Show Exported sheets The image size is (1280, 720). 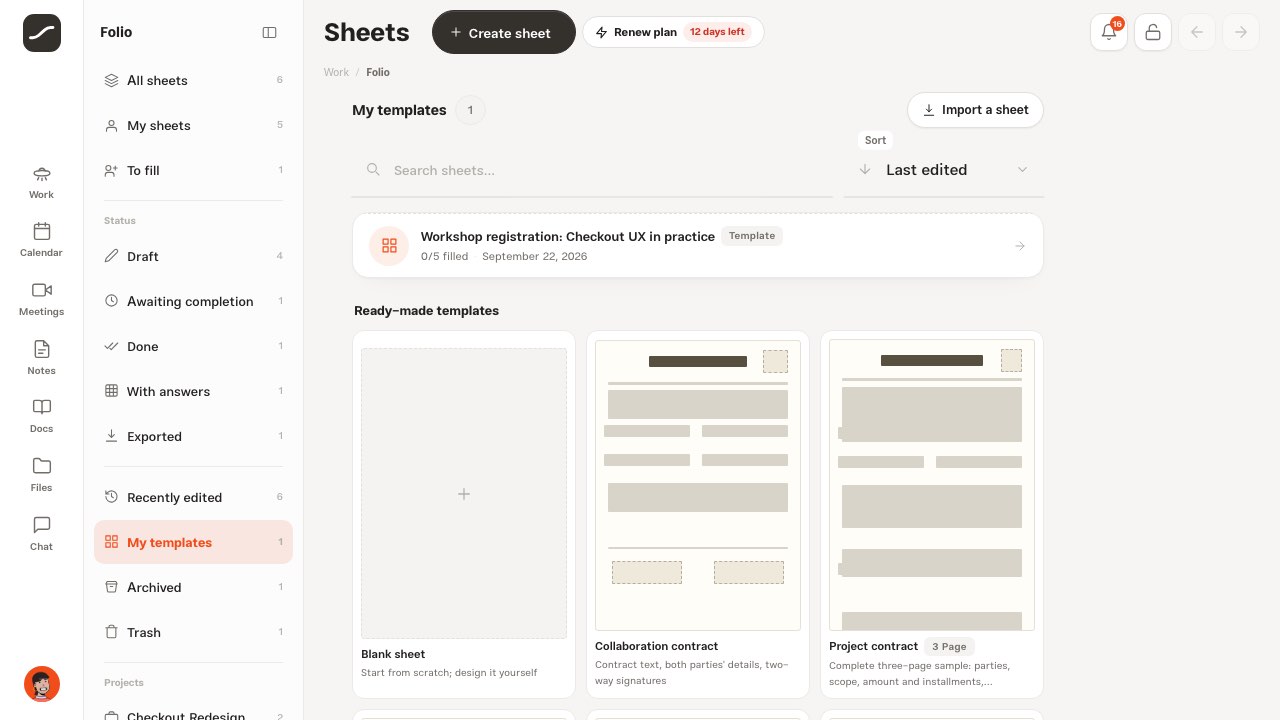point(193,436)
